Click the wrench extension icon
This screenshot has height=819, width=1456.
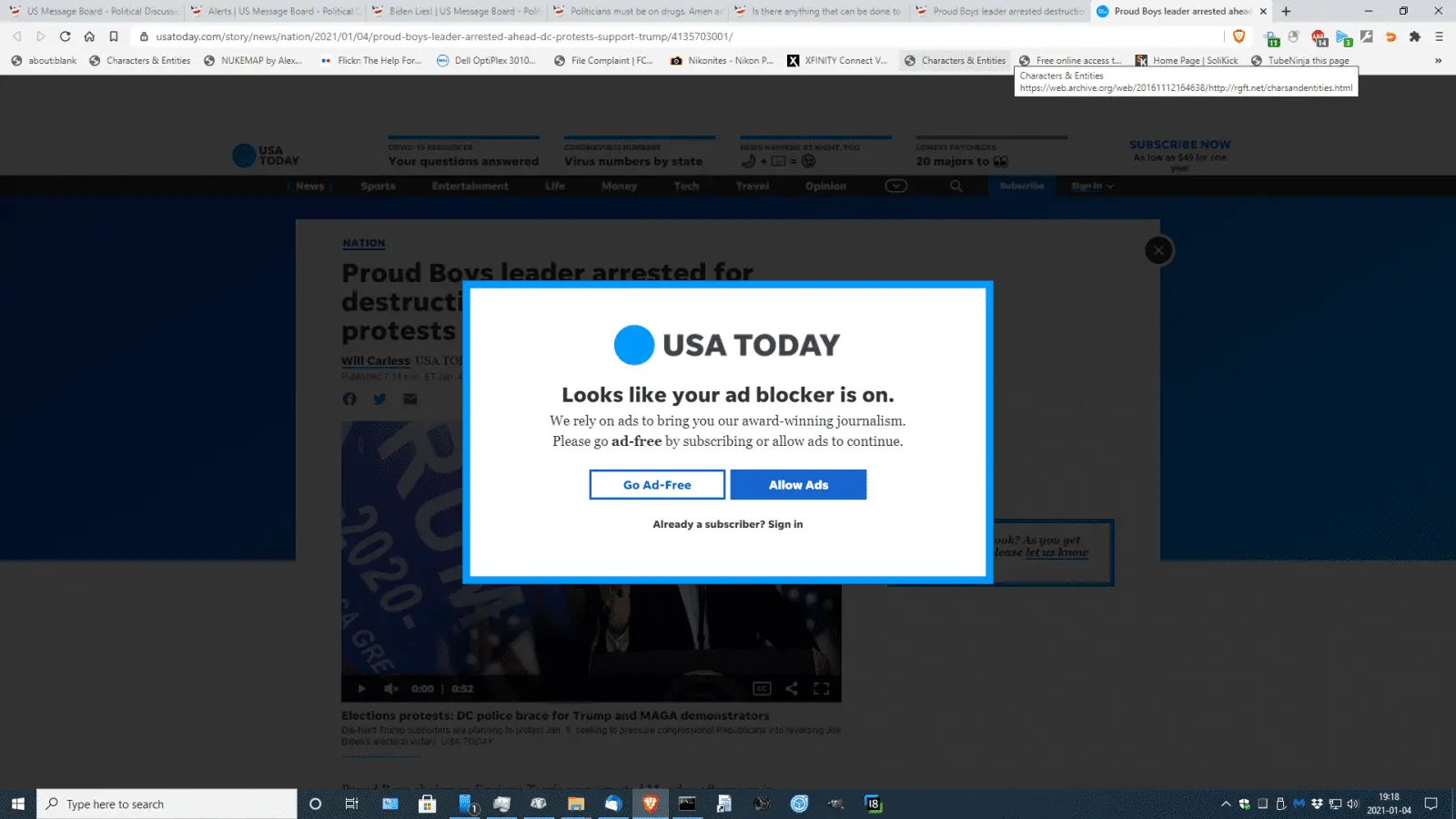coord(1367,36)
